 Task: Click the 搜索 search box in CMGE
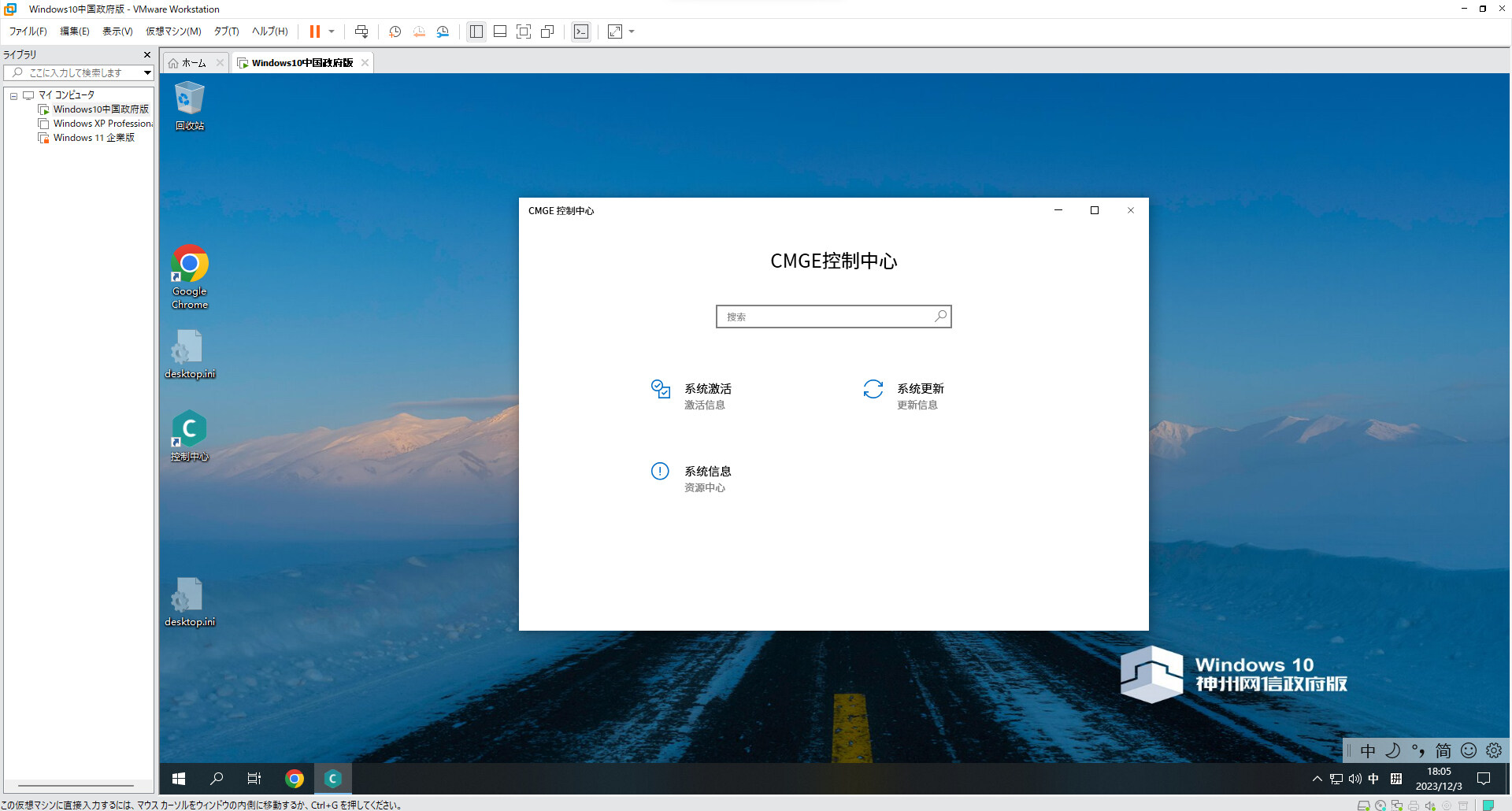coord(833,316)
